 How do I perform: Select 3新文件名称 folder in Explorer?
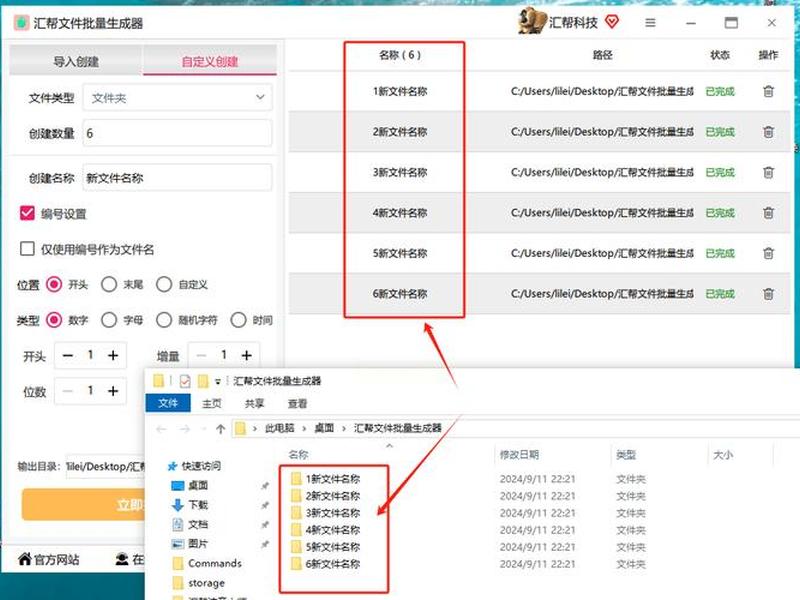(326, 513)
